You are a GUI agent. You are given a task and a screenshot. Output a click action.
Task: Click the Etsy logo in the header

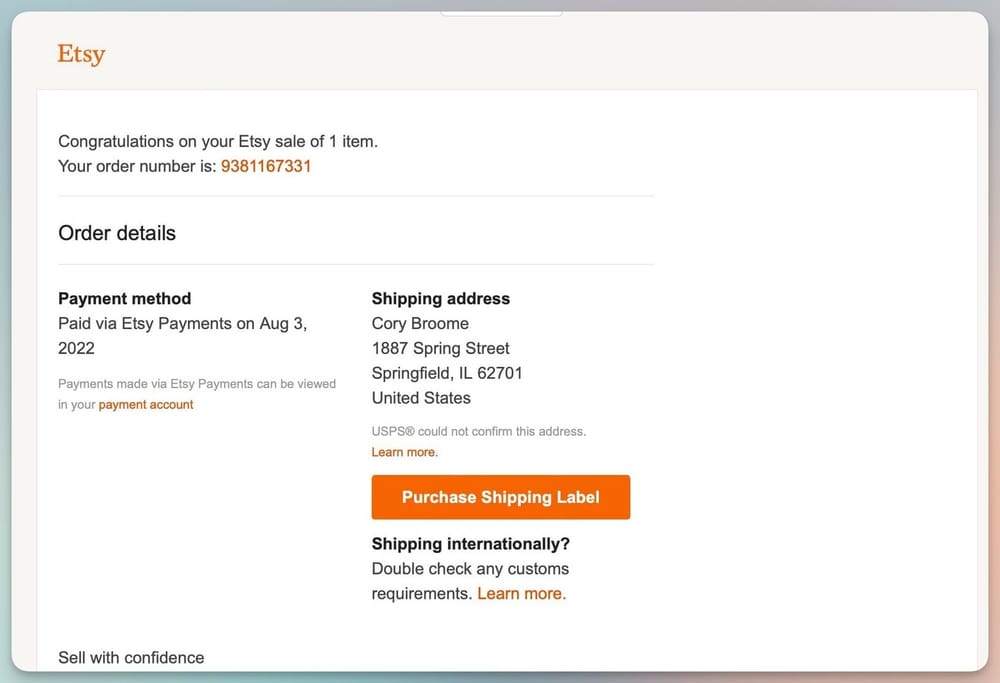point(81,54)
